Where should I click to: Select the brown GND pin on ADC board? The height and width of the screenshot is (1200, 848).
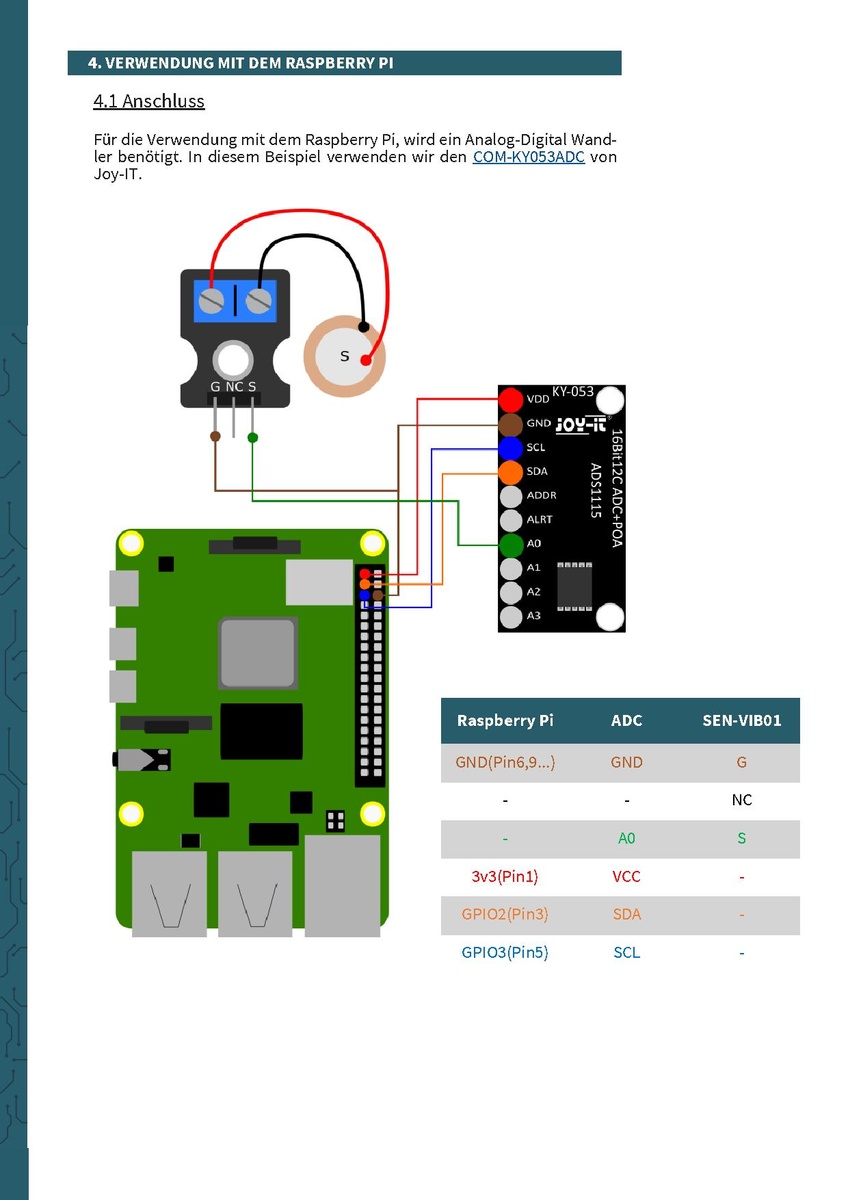pyautogui.click(x=511, y=424)
